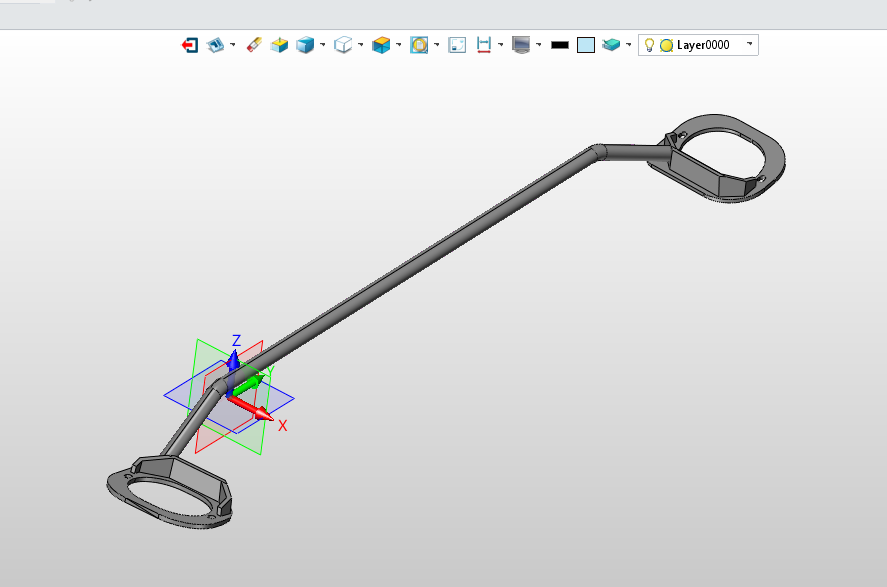Click the square-frame icon right of the zoom dropdown
This screenshot has height=587, width=887.
(x=457, y=45)
